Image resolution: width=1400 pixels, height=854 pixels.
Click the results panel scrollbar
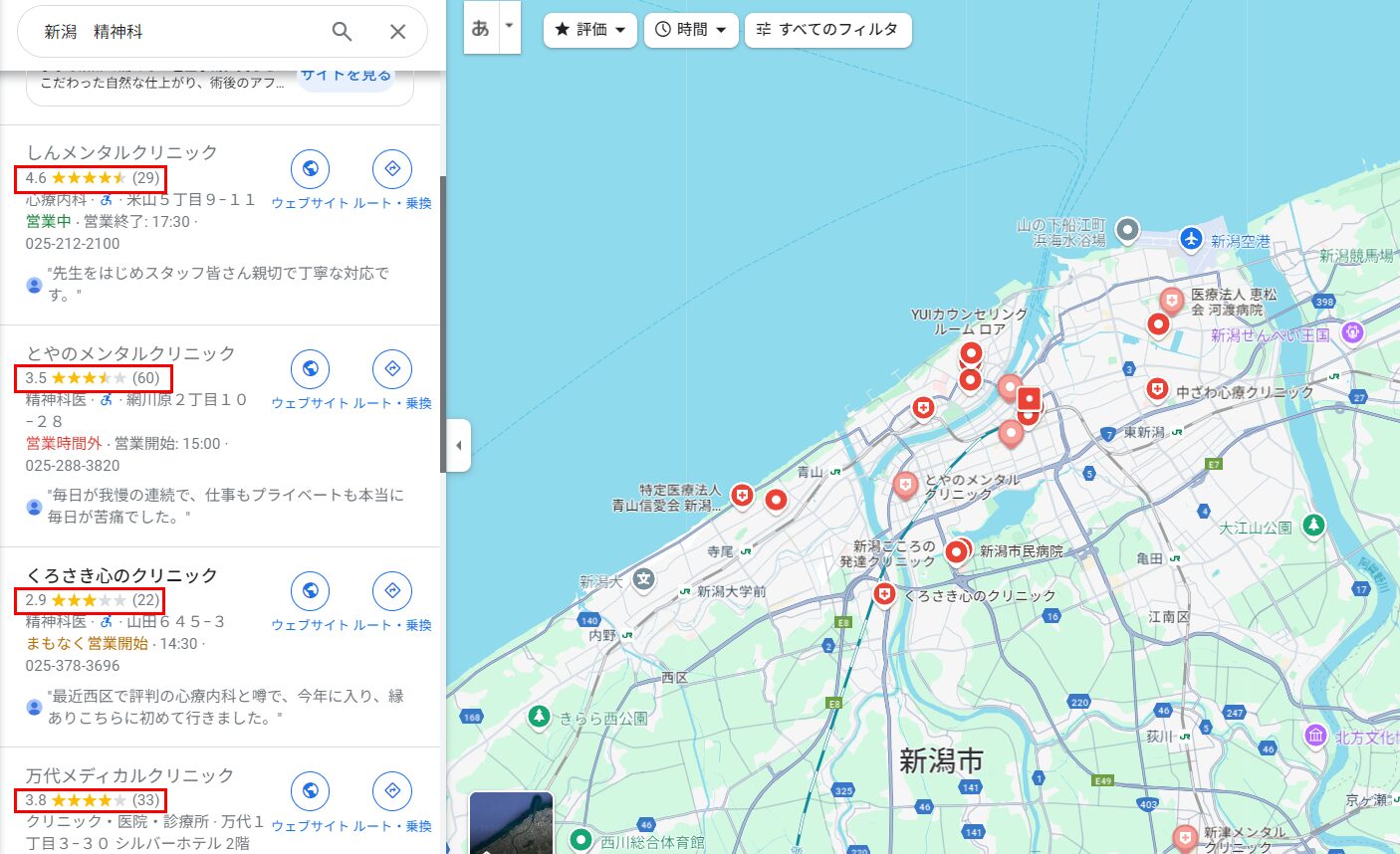(443, 323)
